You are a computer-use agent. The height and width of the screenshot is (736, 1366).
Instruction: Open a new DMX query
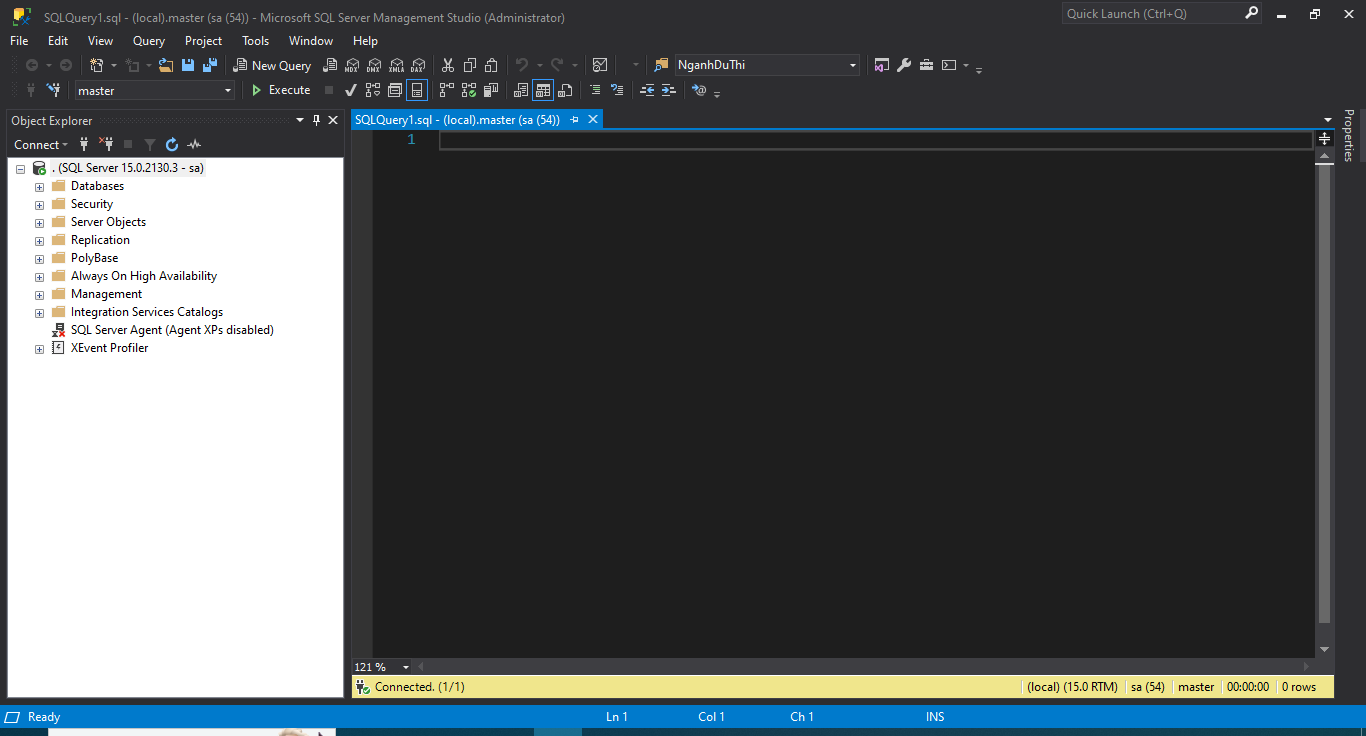(x=374, y=65)
